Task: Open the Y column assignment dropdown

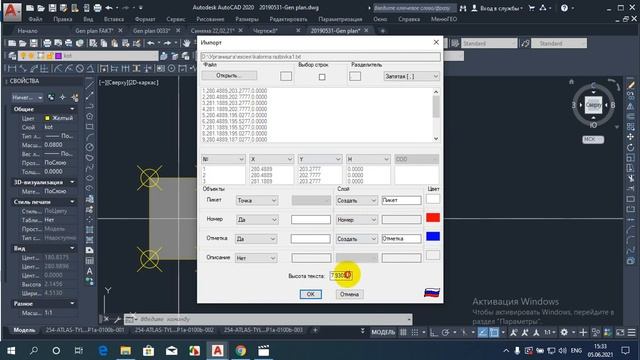Action: (x=320, y=159)
